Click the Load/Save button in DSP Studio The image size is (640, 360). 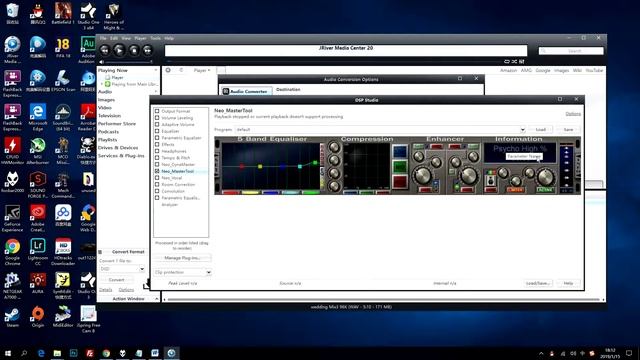click(538, 283)
